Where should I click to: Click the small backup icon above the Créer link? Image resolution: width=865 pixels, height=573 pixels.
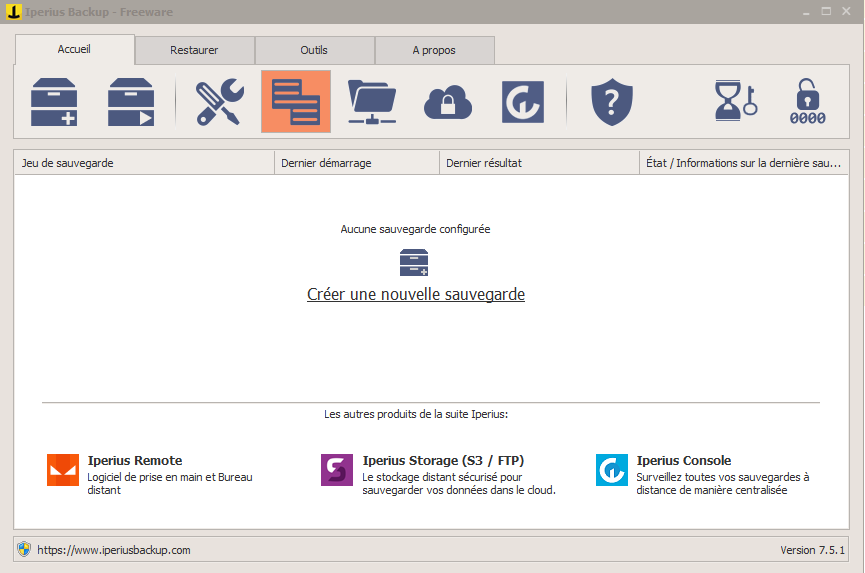coord(414,263)
